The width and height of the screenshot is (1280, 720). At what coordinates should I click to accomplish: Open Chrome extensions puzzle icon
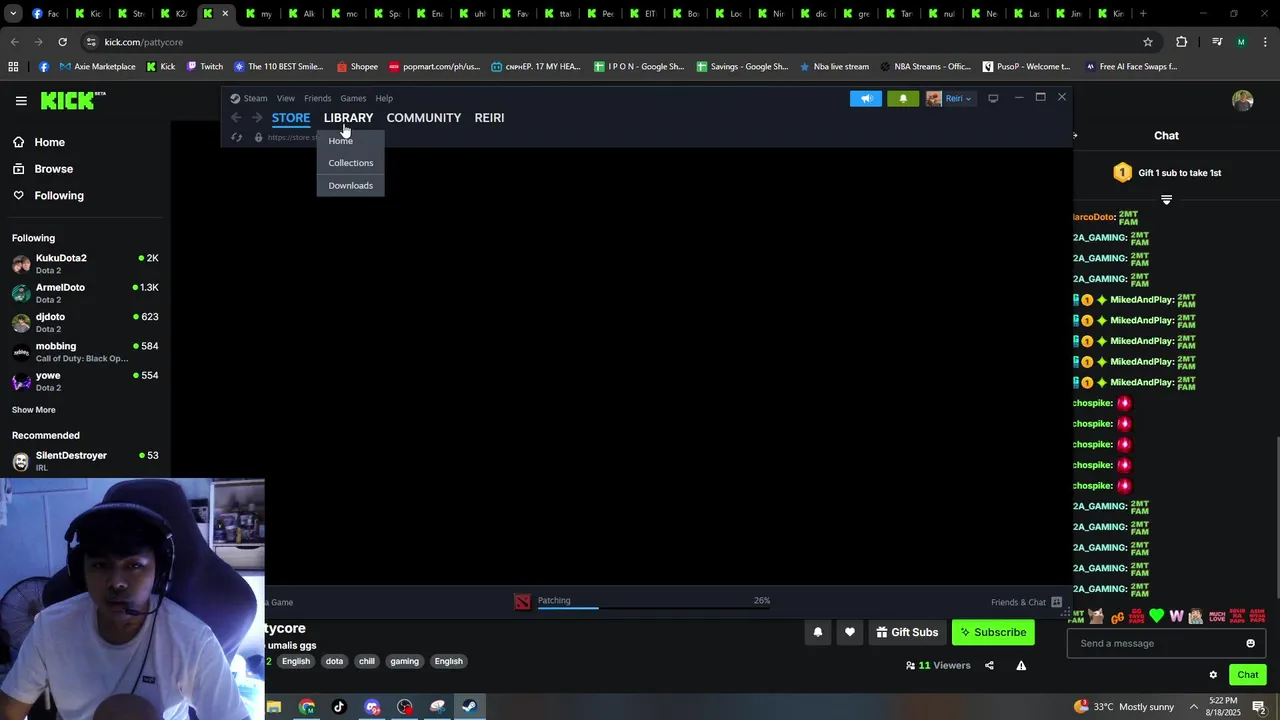point(1182,42)
